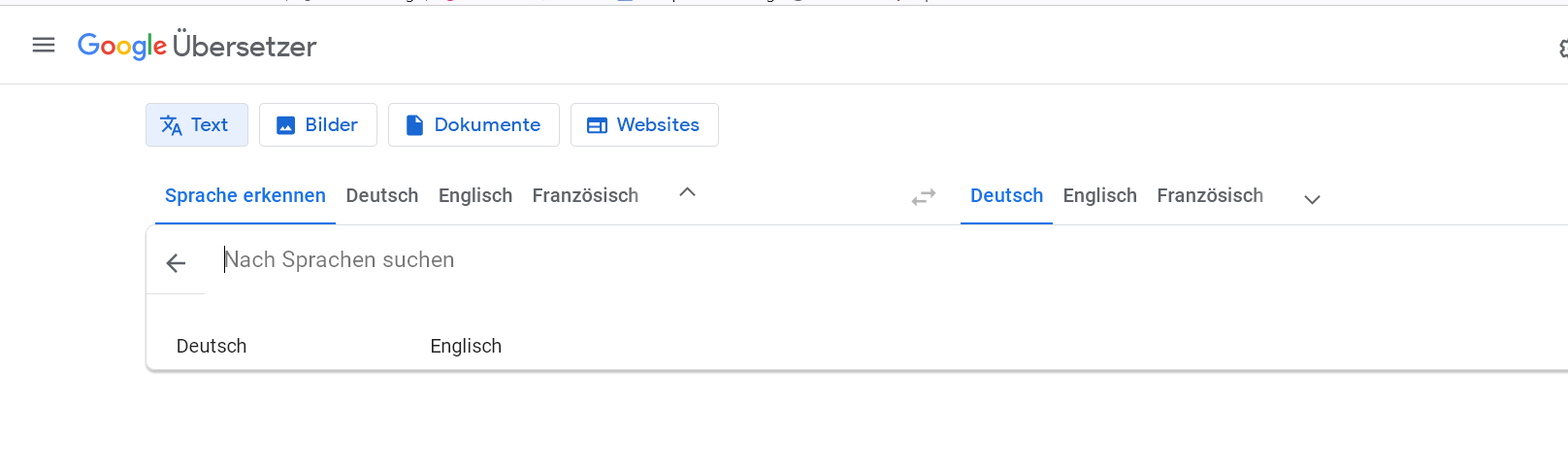
Task: Collapse the source language list chevron
Action: tap(687, 193)
